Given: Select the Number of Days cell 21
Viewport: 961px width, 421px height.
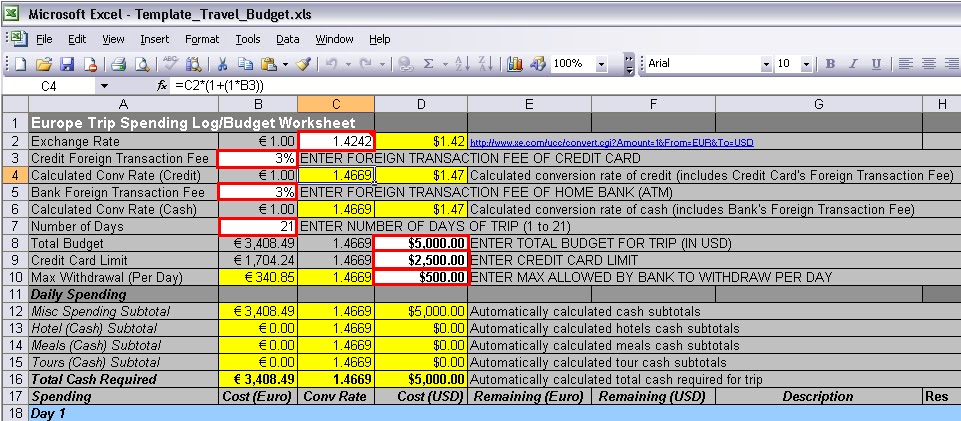Looking at the screenshot, I should click(x=258, y=226).
